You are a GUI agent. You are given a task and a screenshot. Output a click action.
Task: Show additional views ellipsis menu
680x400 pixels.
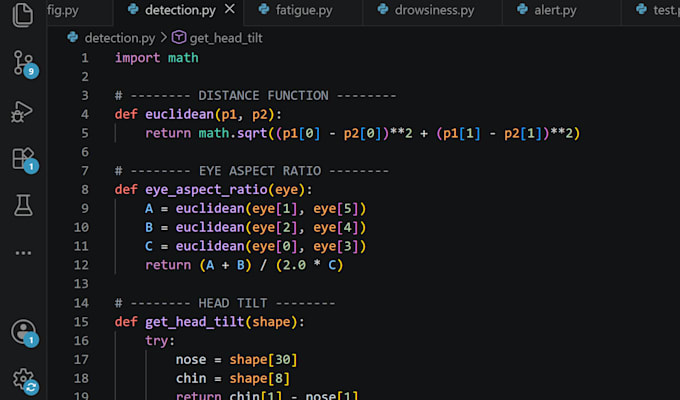tap(23, 253)
